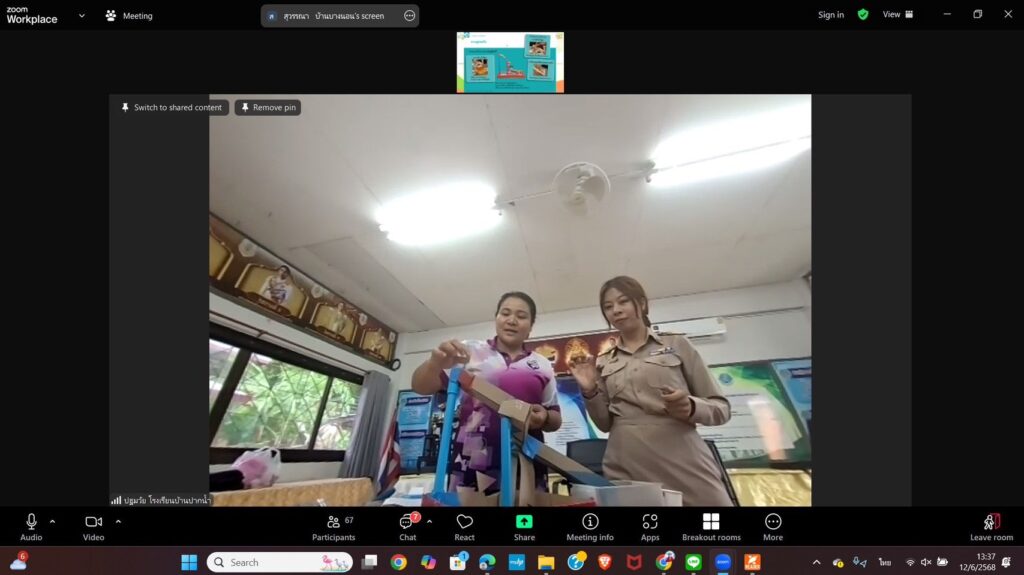Screen dimensions: 1024x575
Task: Click the green Share screen button
Action: (524, 527)
